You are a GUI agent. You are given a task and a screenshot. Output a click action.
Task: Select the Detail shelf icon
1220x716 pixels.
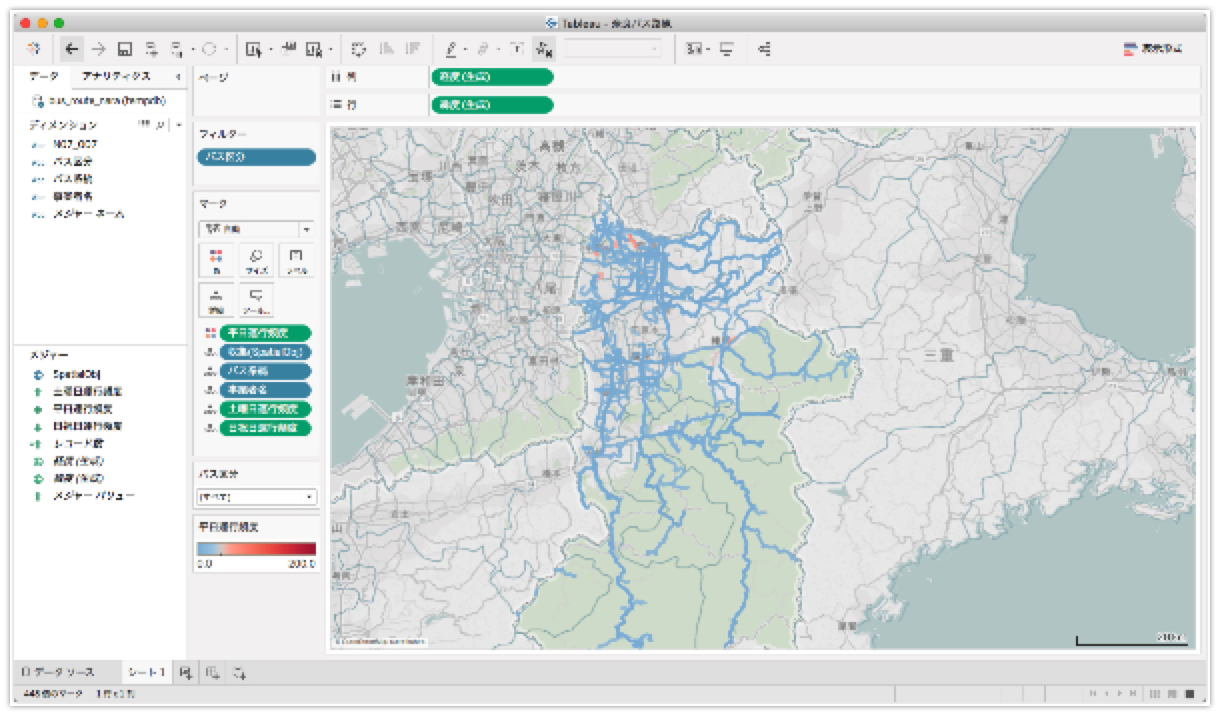216,298
